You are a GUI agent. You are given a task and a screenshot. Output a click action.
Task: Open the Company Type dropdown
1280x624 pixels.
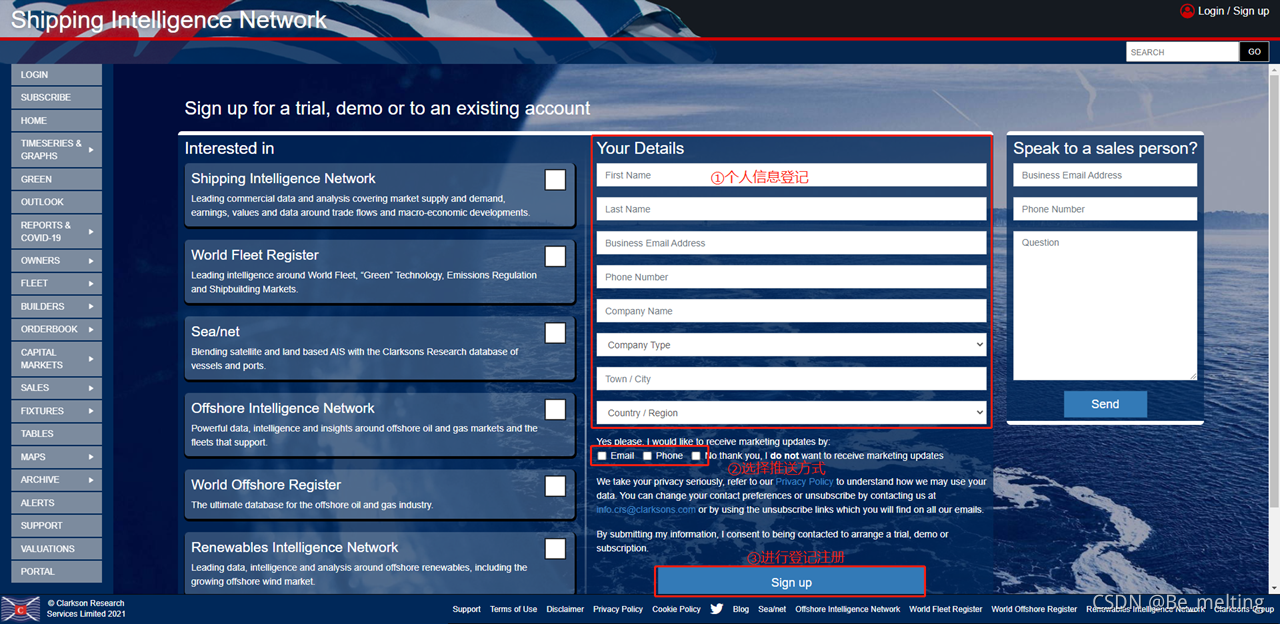point(792,345)
